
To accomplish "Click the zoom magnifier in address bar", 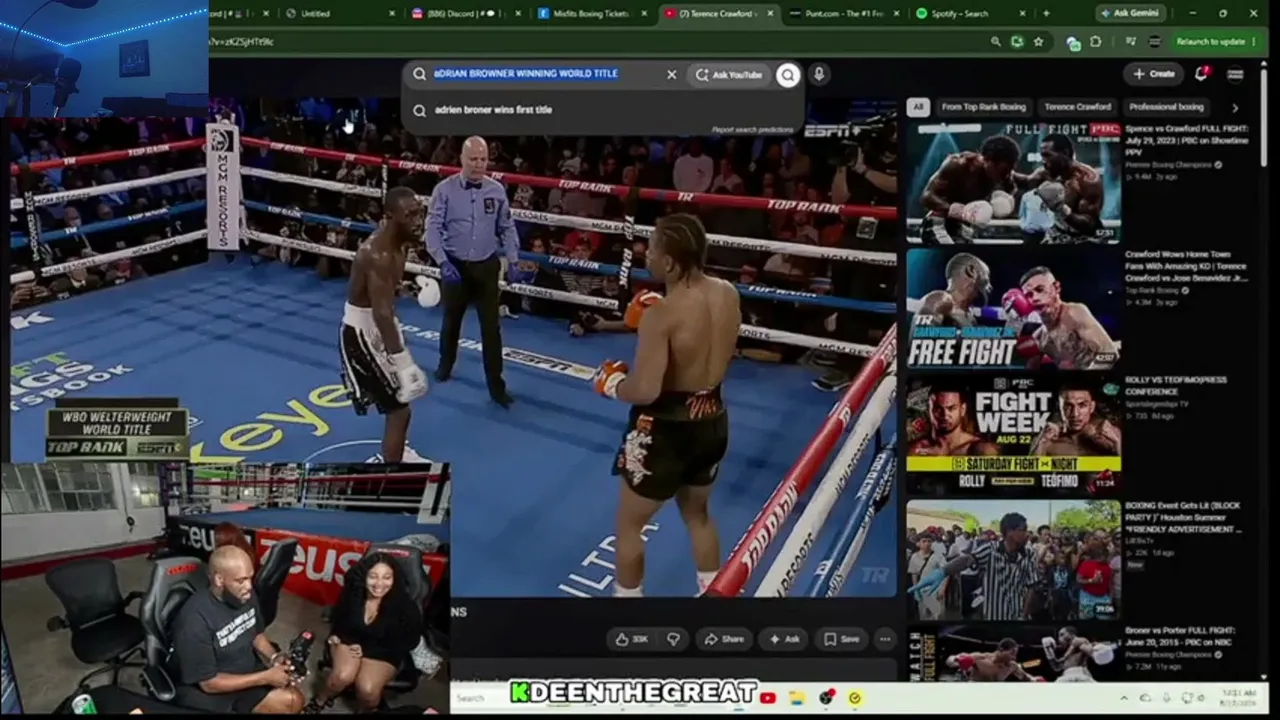I will point(996,42).
